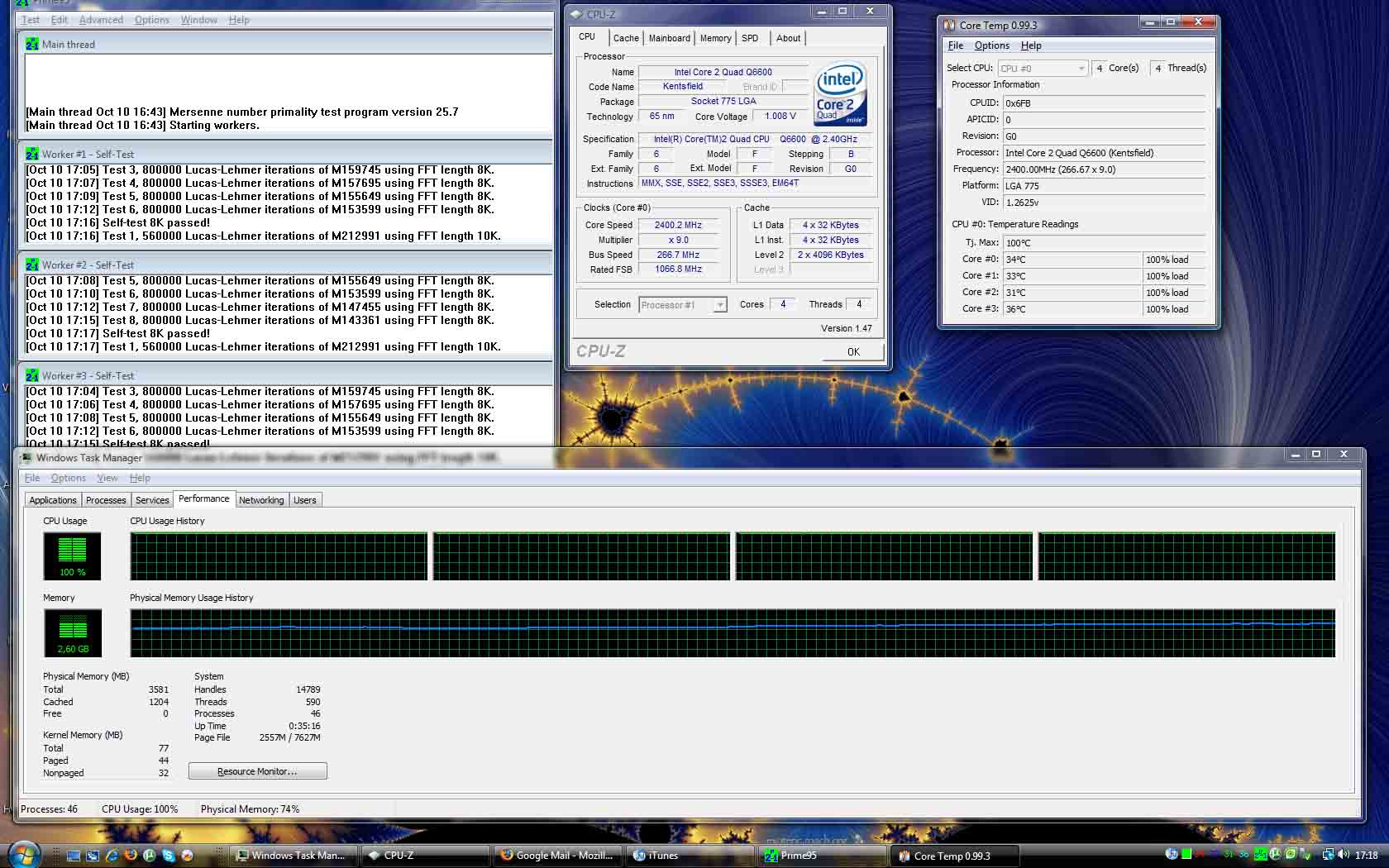Switch to CPU-Z via its taskbar button
Viewport: 1389px width, 868px height.
425,856
